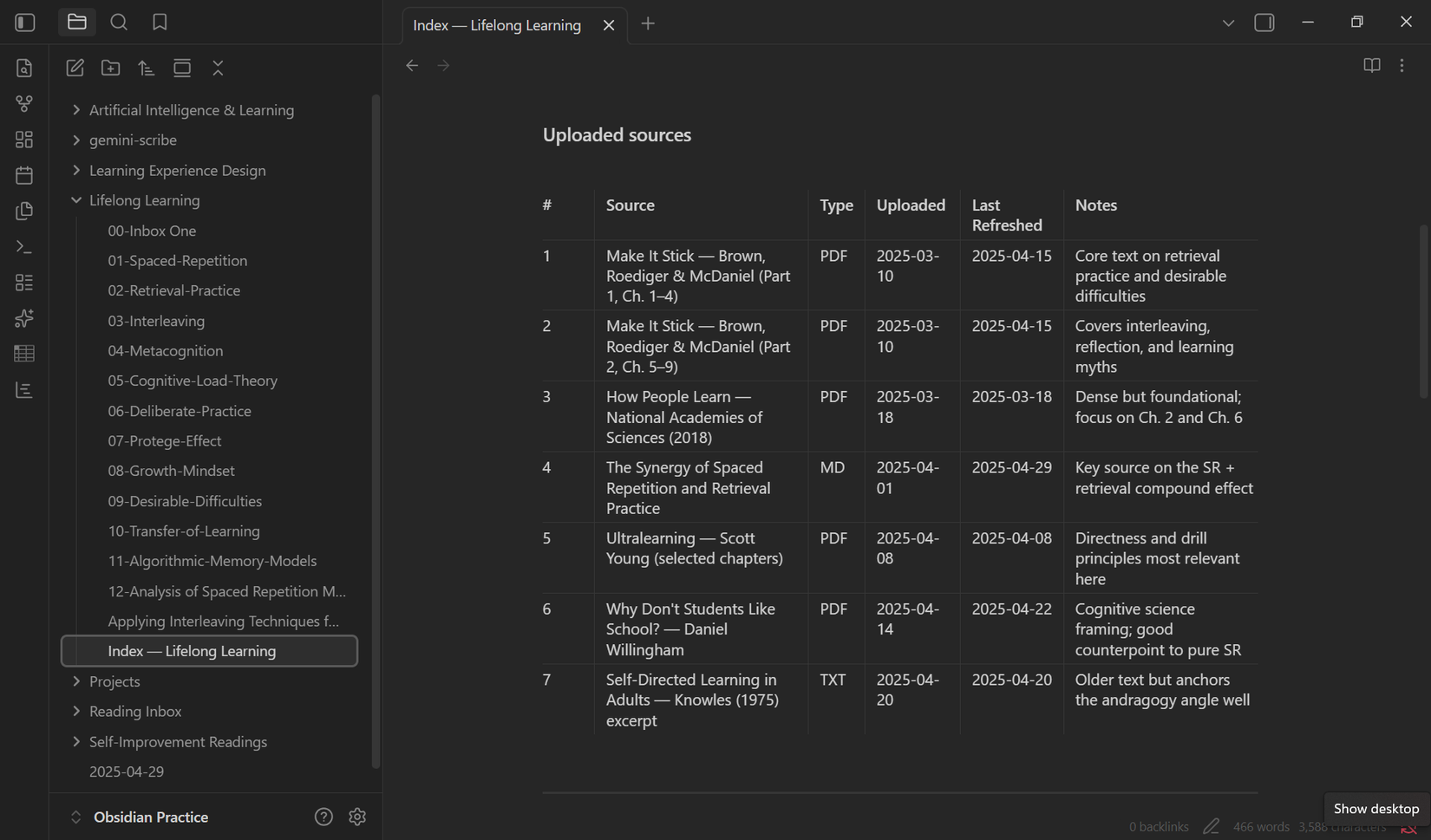Open the Search tab in sidebar
The height and width of the screenshot is (840, 1431).
[119, 23]
